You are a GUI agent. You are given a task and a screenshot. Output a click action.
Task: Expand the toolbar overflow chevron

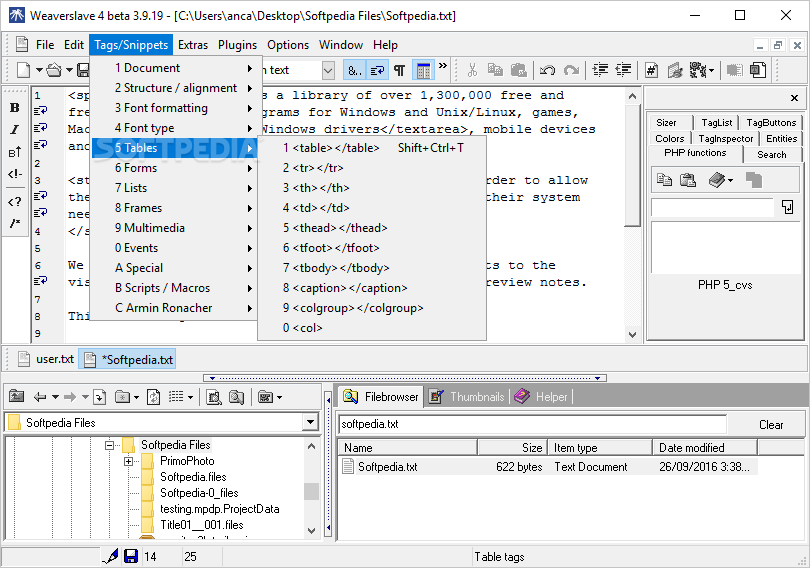(443, 66)
